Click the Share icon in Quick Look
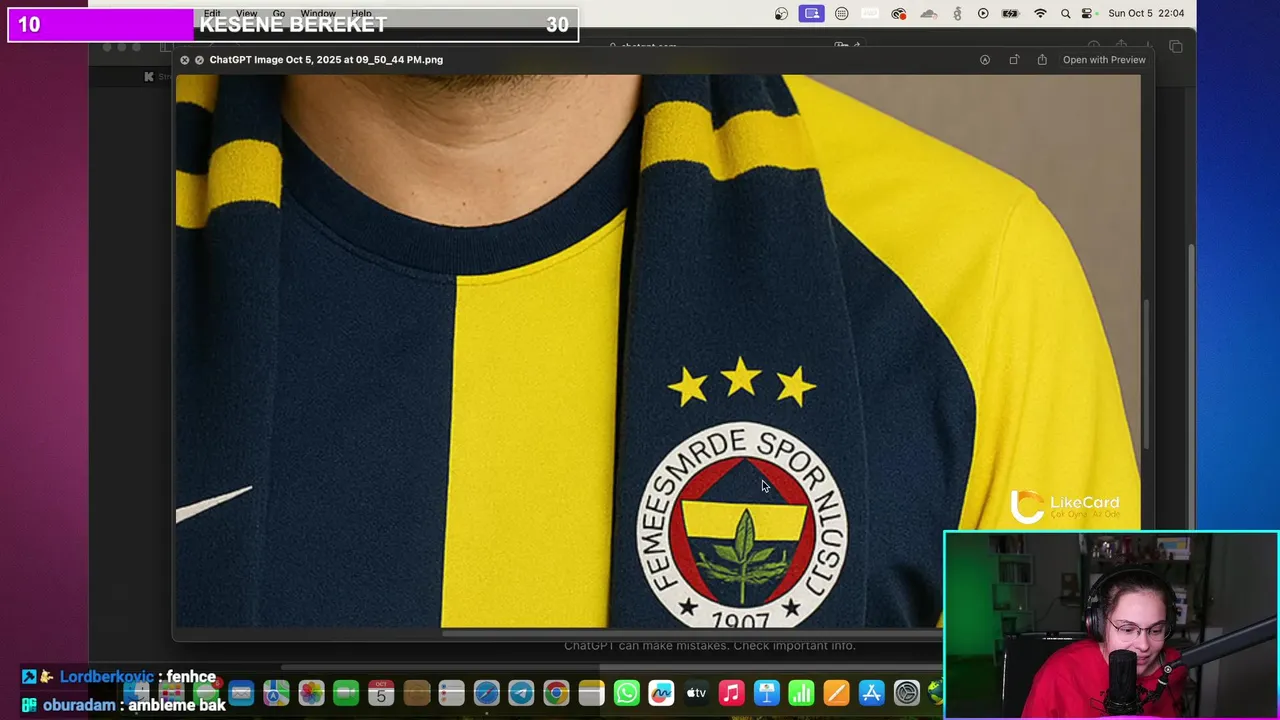 (x=1042, y=60)
